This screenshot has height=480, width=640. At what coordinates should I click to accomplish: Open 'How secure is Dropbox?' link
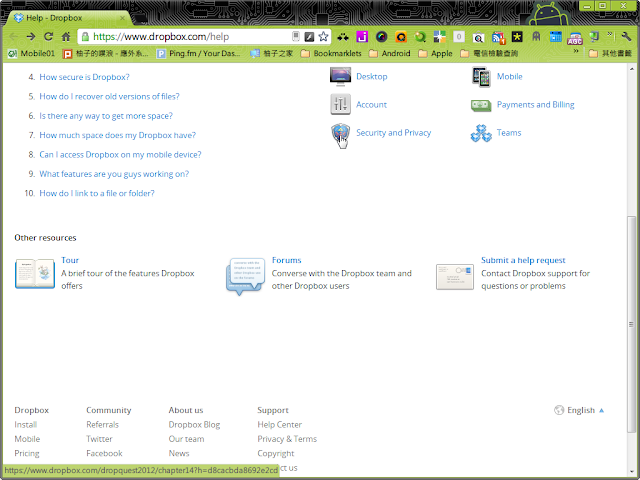84,77
